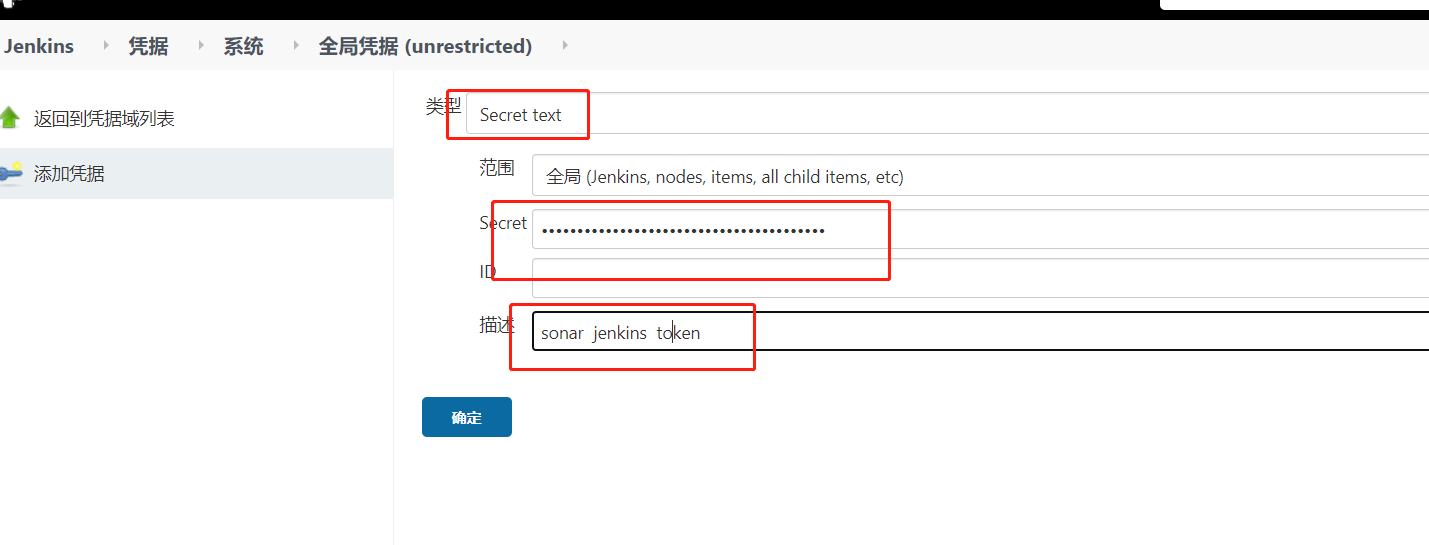Viewport: 1429px width, 545px height.
Task: Click the green up-arrow icon in sidebar
Action: click(10, 118)
